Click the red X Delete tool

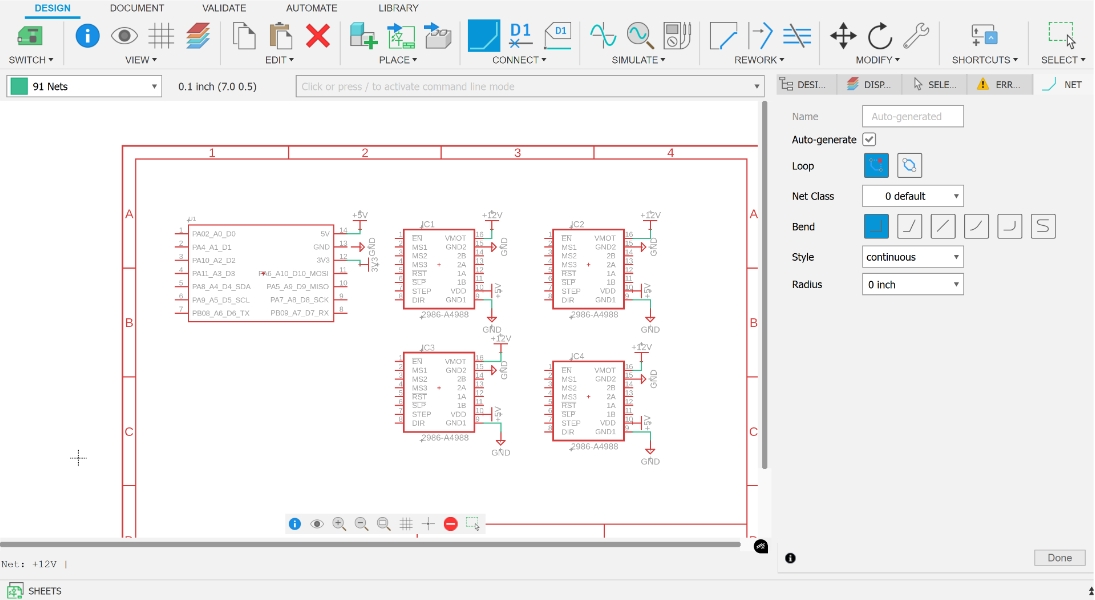coord(318,36)
